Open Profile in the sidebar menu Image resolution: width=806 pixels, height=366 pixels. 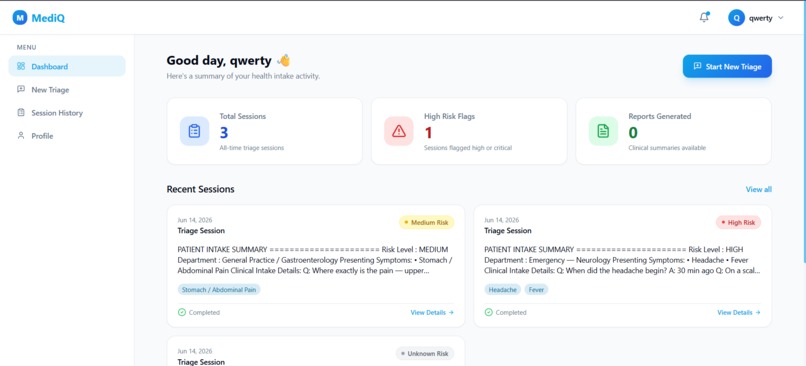click(67, 136)
